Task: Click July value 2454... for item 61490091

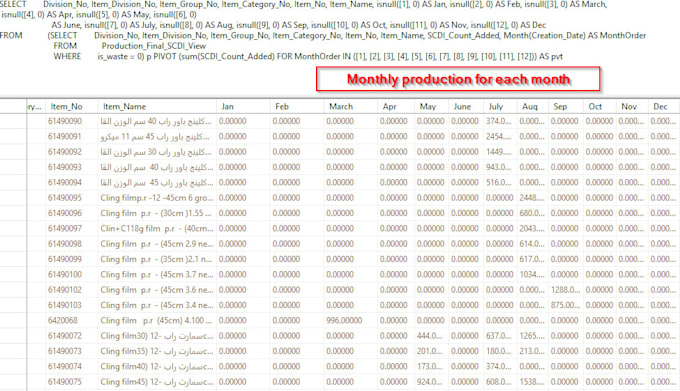Action: pyautogui.click(x=498, y=137)
